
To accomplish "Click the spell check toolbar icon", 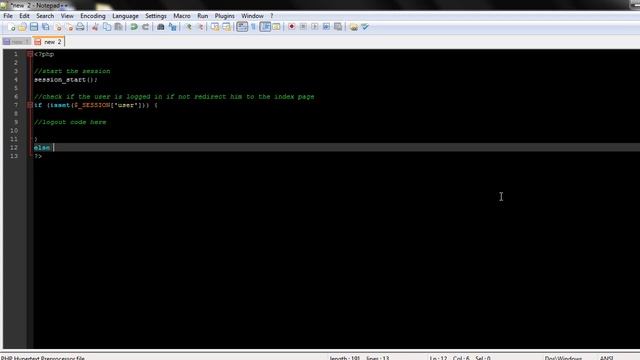I will pyautogui.click(x=365, y=27).
